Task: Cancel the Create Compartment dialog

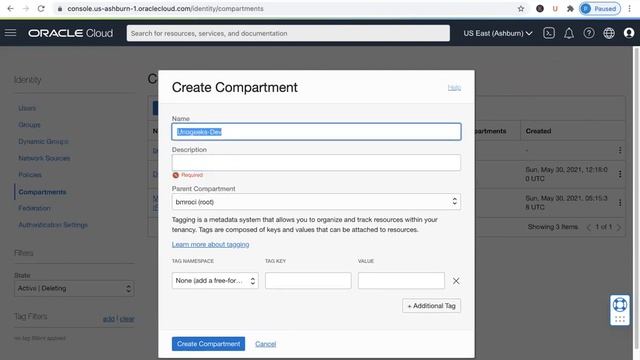Action: [265, 344]
